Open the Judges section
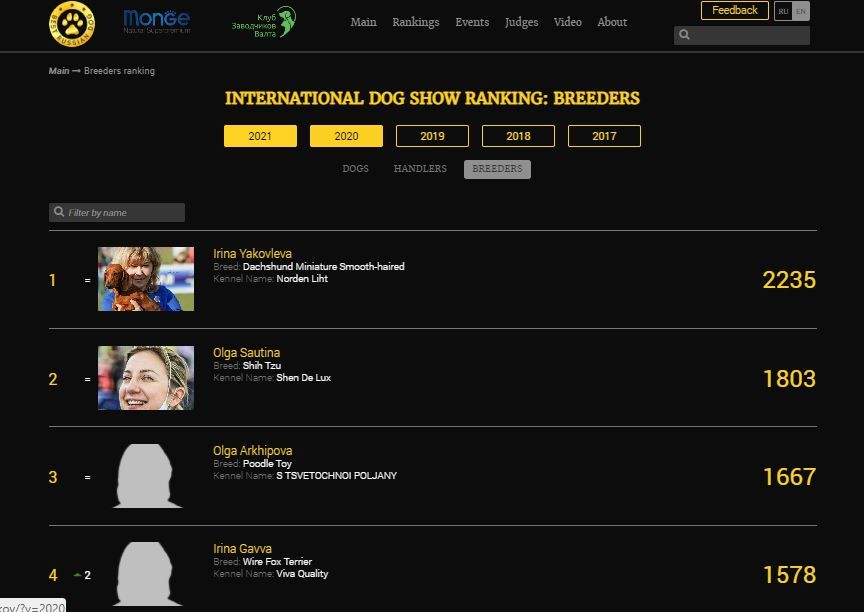Screen dimensions: 864x612 521,22
